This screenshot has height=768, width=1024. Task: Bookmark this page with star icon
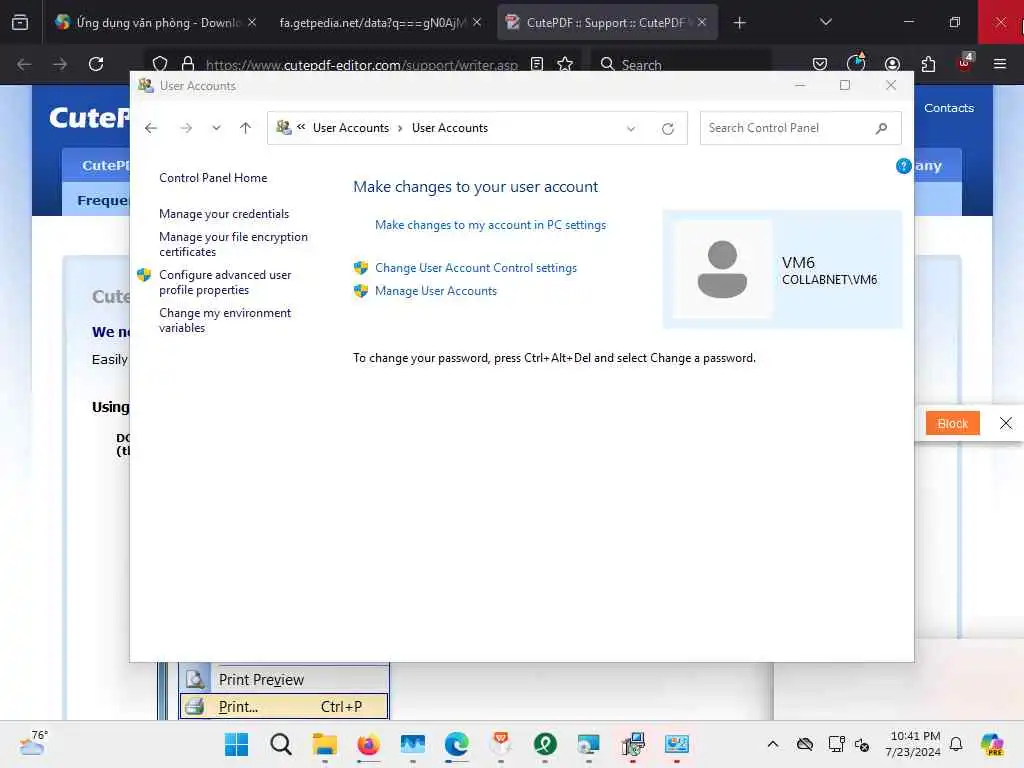coord(565,64)
